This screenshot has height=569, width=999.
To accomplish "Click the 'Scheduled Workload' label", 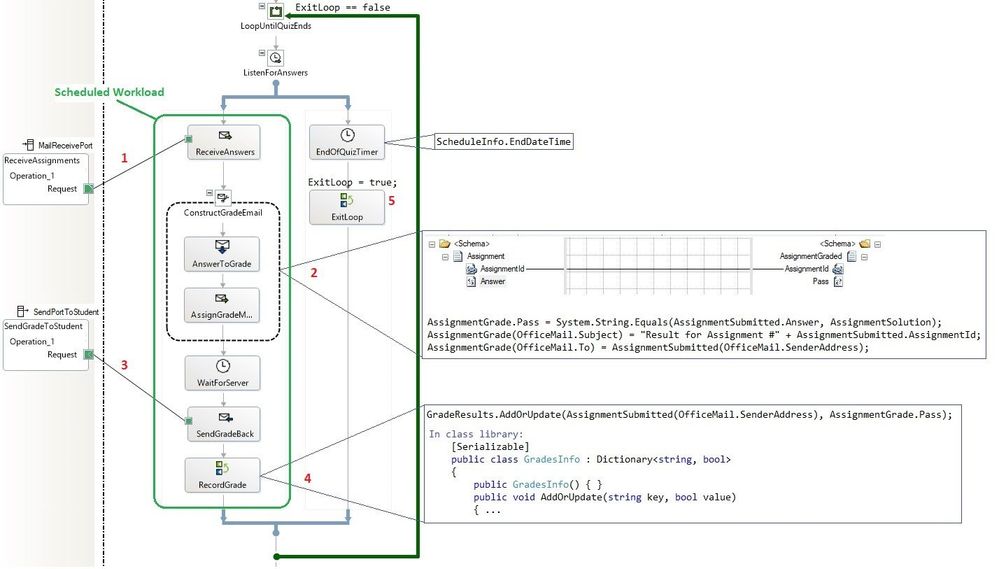I will point(109,92).
